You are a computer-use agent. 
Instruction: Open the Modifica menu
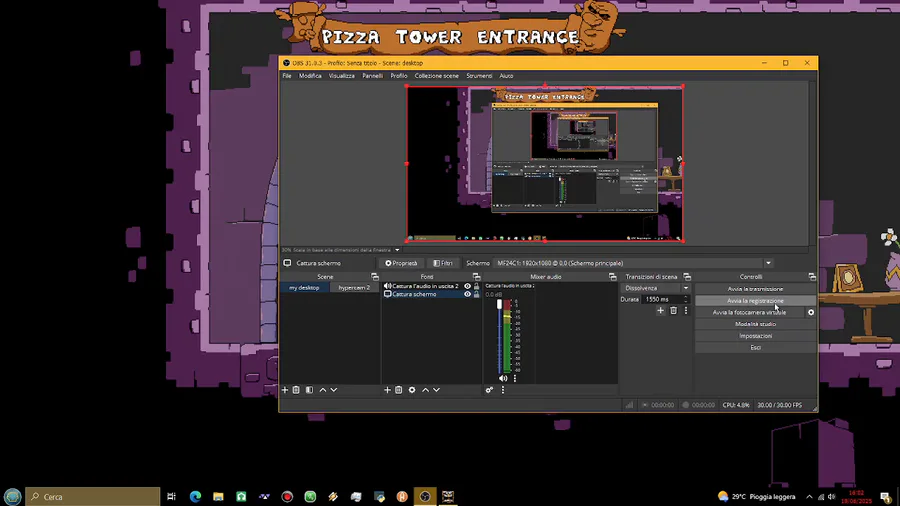click(x=310, y=76)
